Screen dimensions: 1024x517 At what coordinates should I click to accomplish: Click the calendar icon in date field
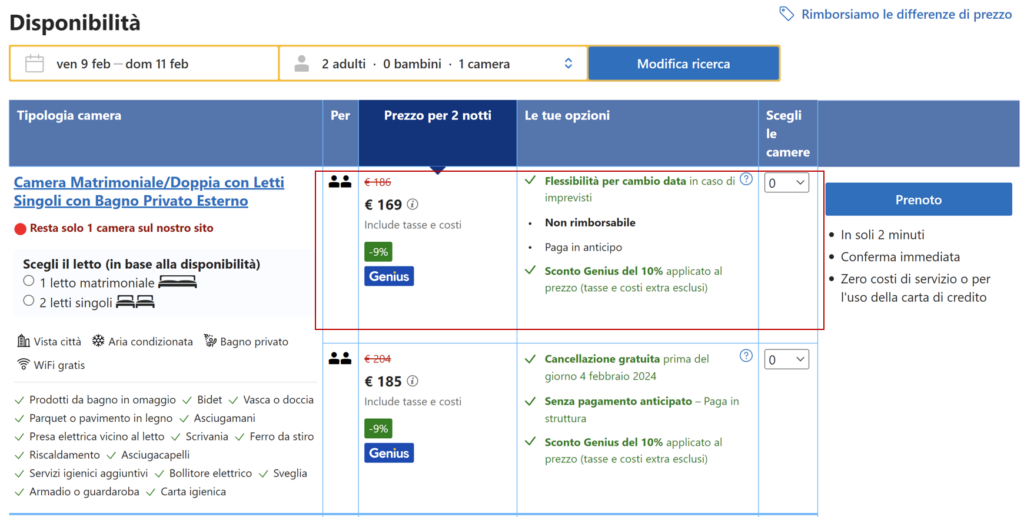pos(34,64)
